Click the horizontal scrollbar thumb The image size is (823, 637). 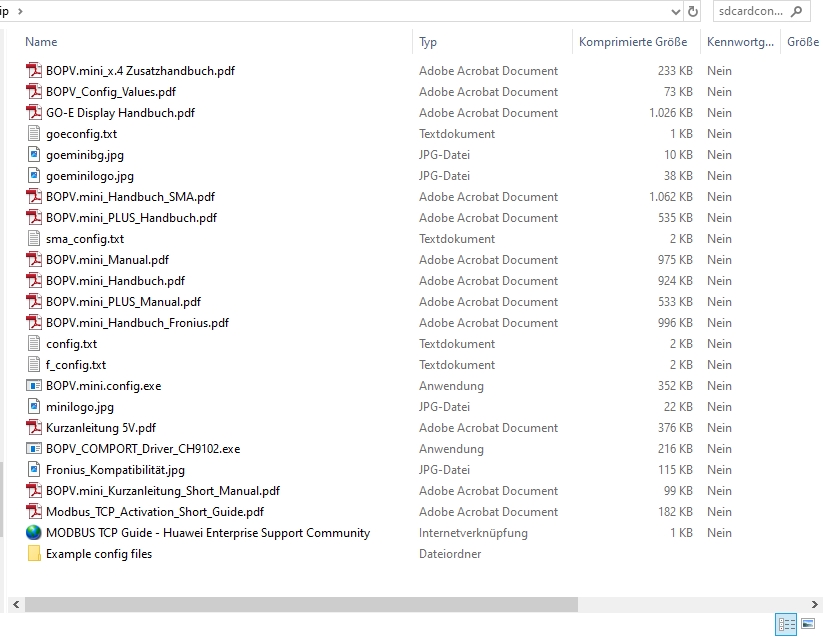coord(300,605)
